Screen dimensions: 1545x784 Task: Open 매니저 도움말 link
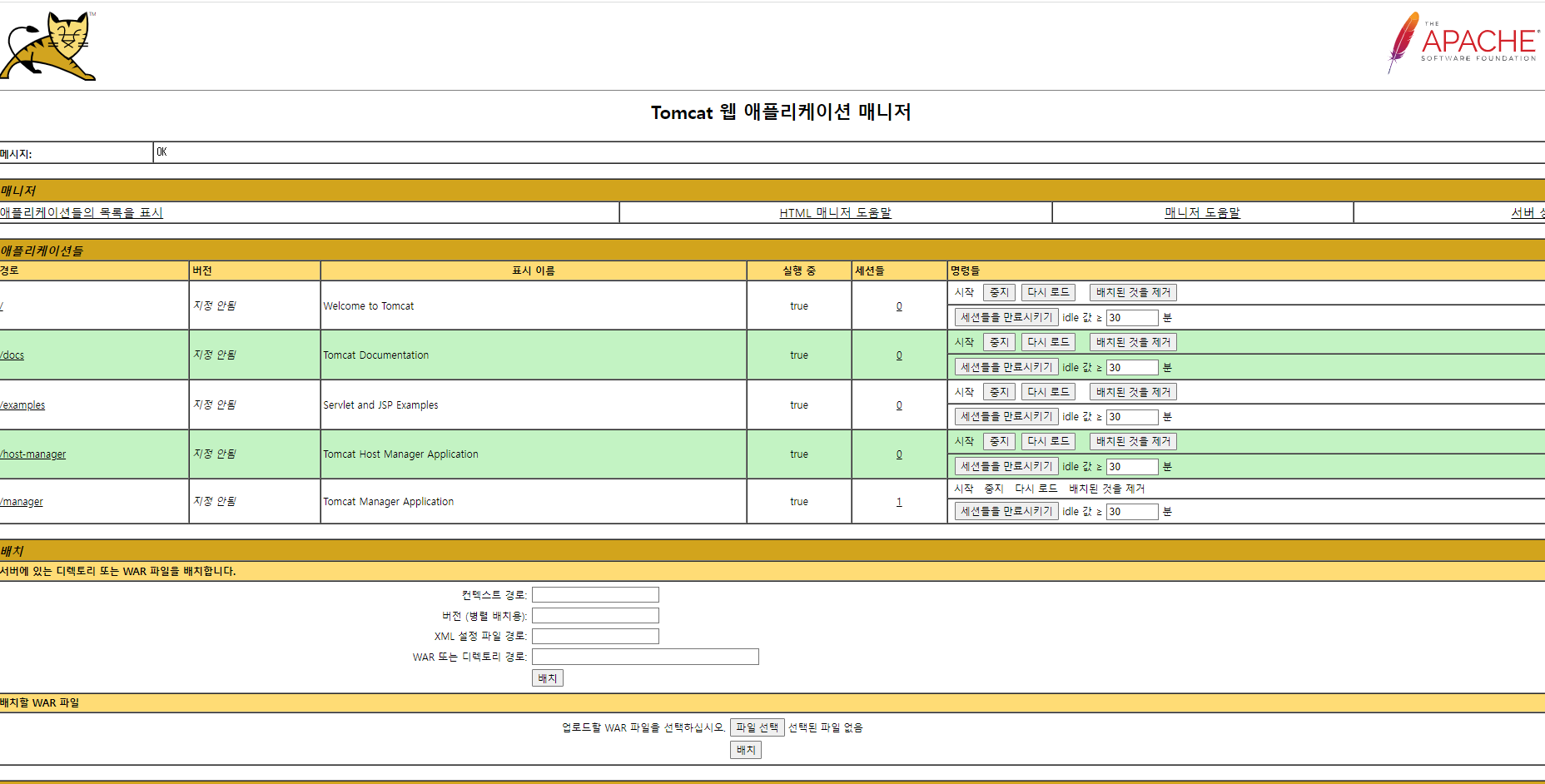[1202, 213]
